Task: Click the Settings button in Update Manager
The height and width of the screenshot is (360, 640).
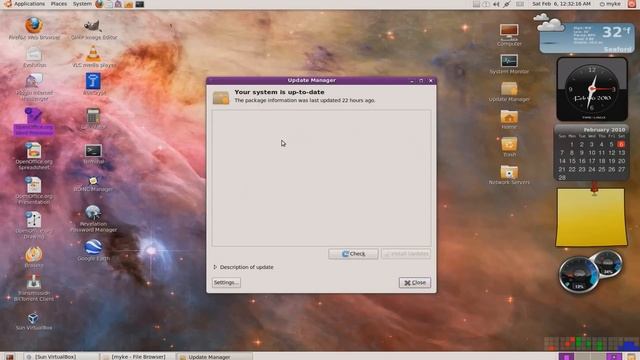Action: [x=226, y=282]
